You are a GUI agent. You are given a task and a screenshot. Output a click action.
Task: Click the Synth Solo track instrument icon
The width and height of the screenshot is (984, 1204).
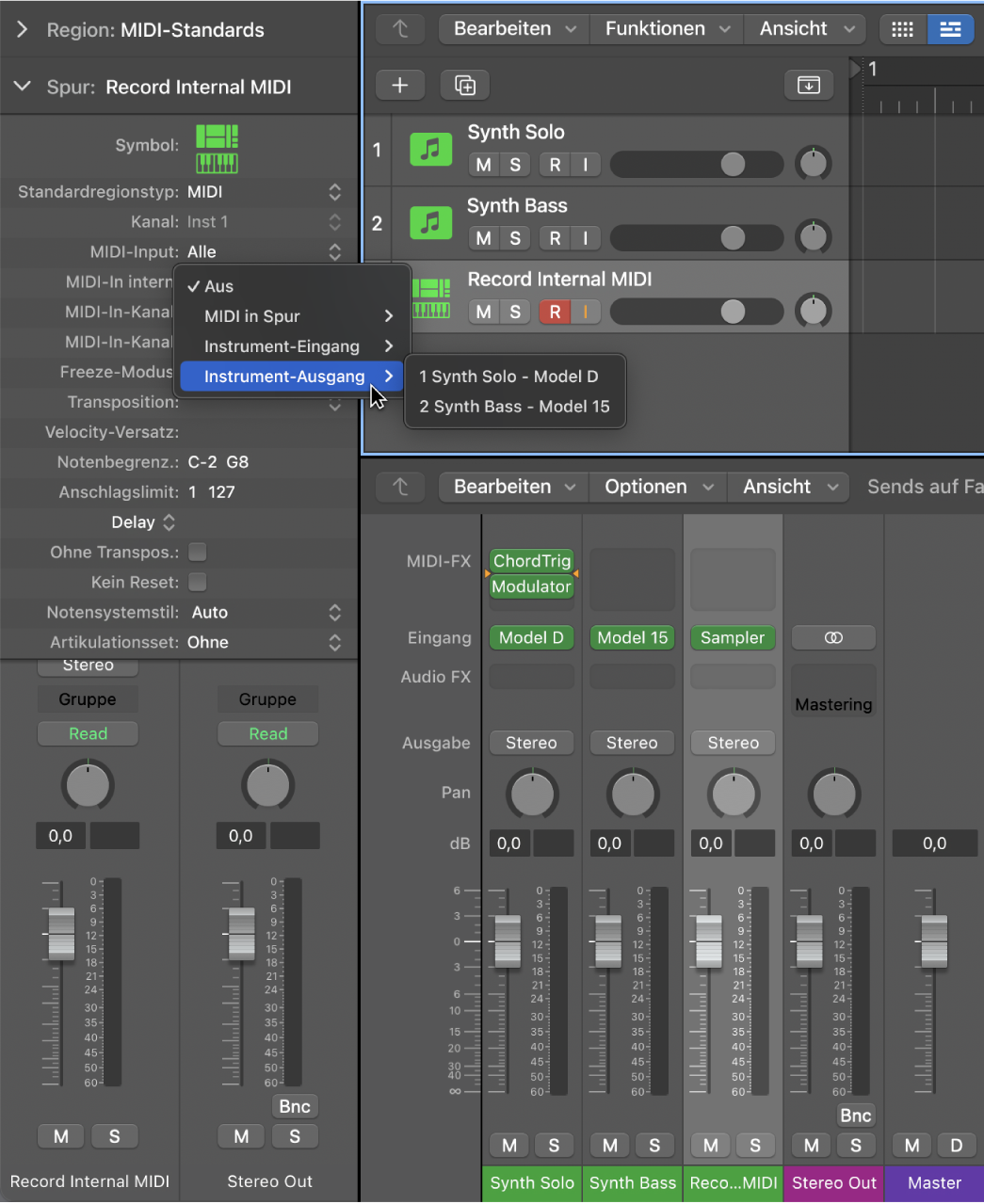click(x=430, y=150)
